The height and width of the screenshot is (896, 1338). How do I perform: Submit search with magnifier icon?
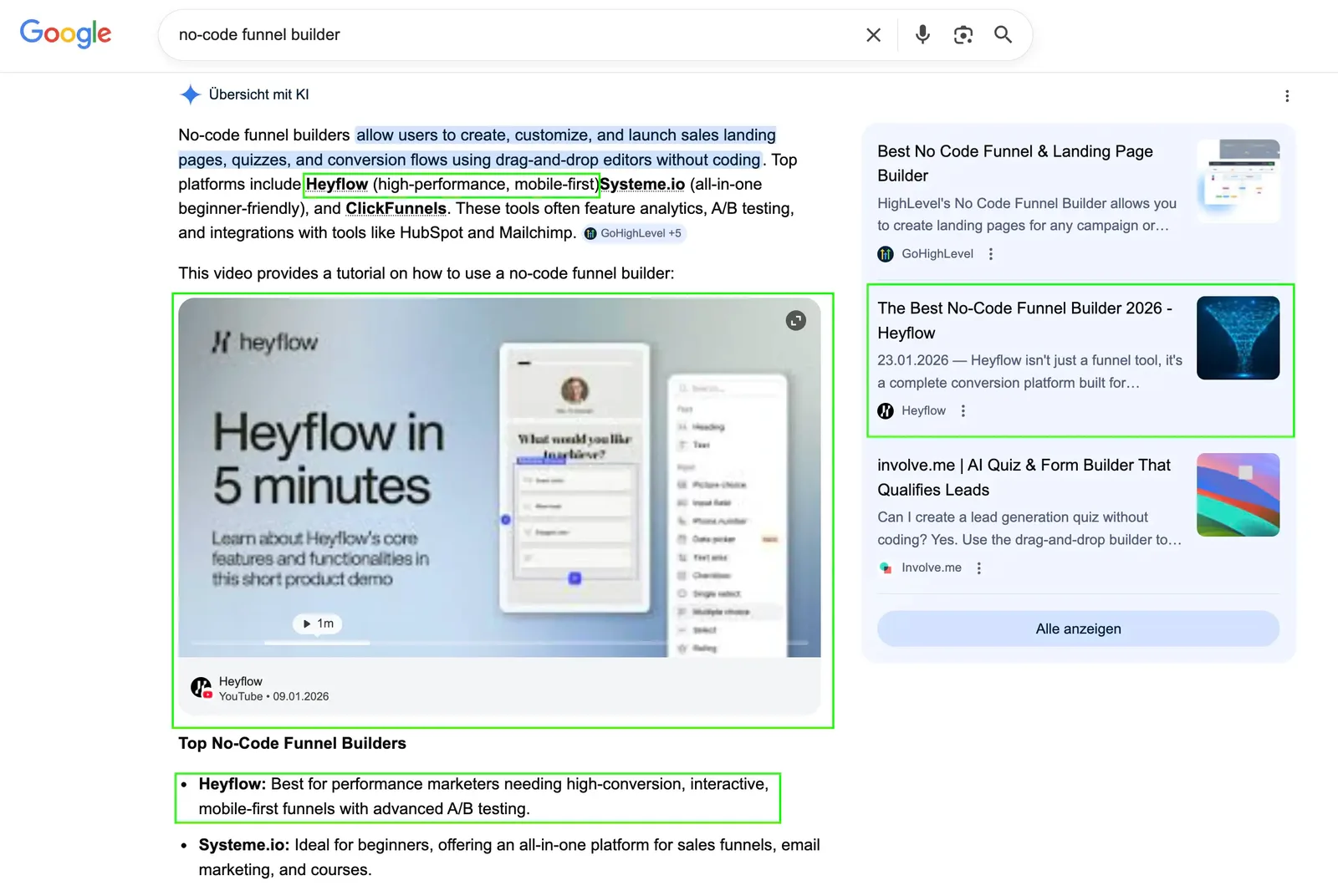pos(1003,34)
